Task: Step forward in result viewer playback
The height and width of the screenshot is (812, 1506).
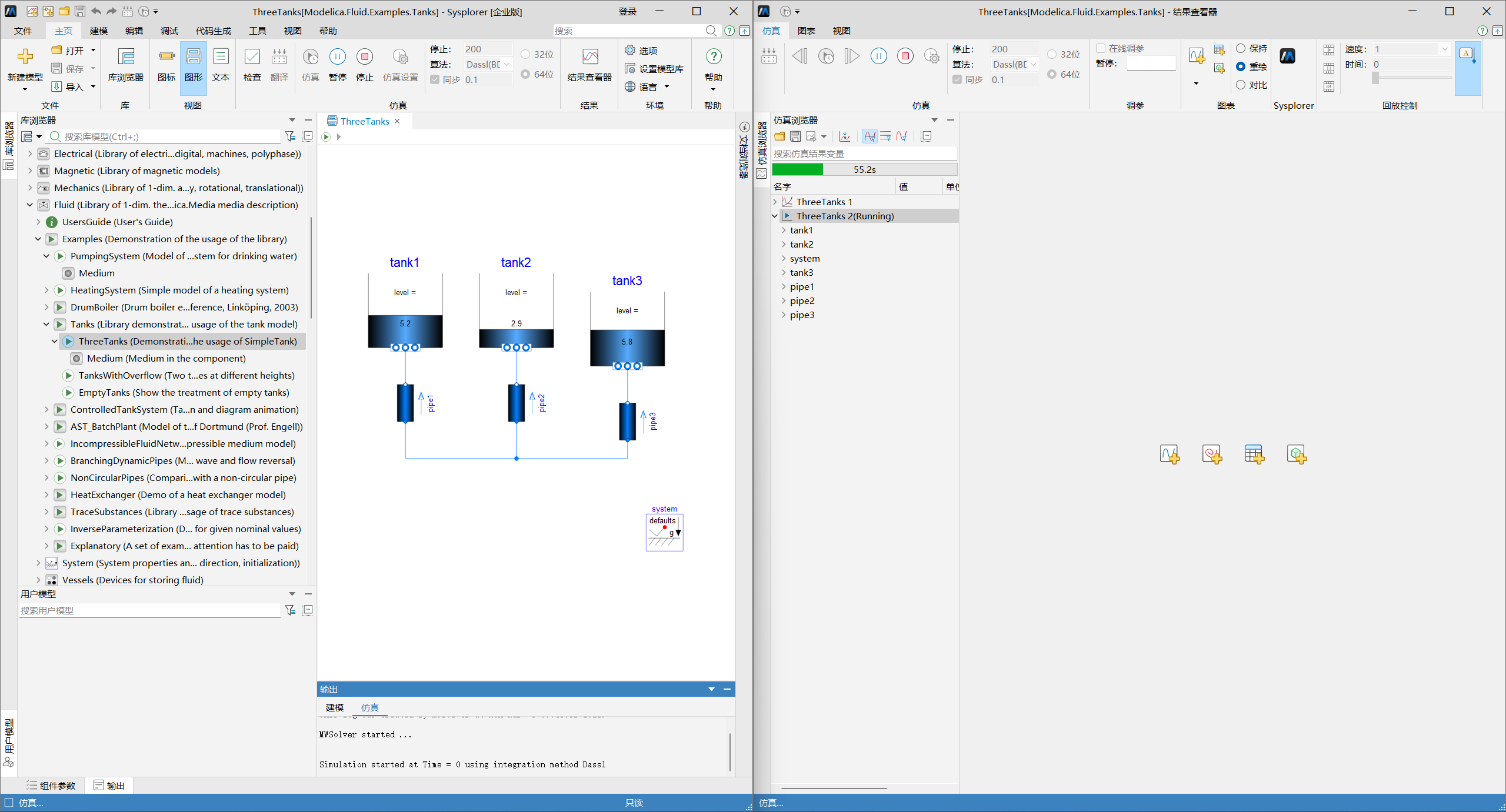Action: click(852, 56)
